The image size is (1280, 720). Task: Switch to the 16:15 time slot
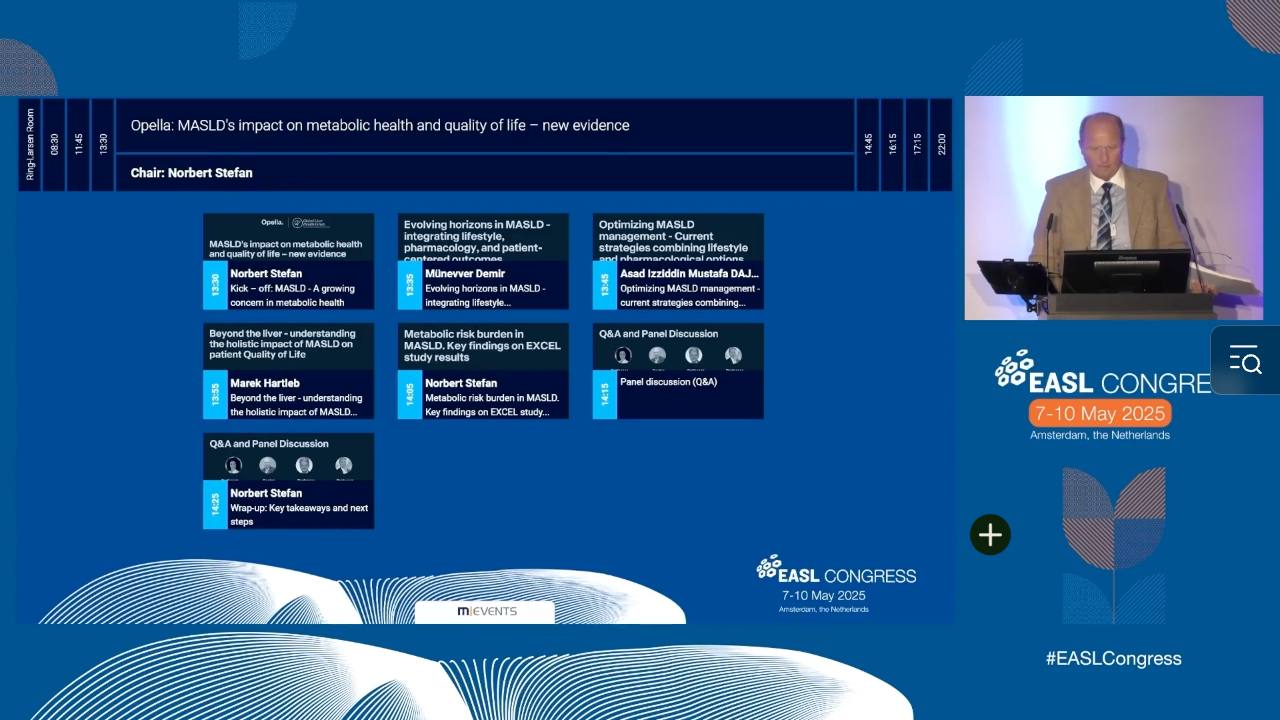pos(892,144)
